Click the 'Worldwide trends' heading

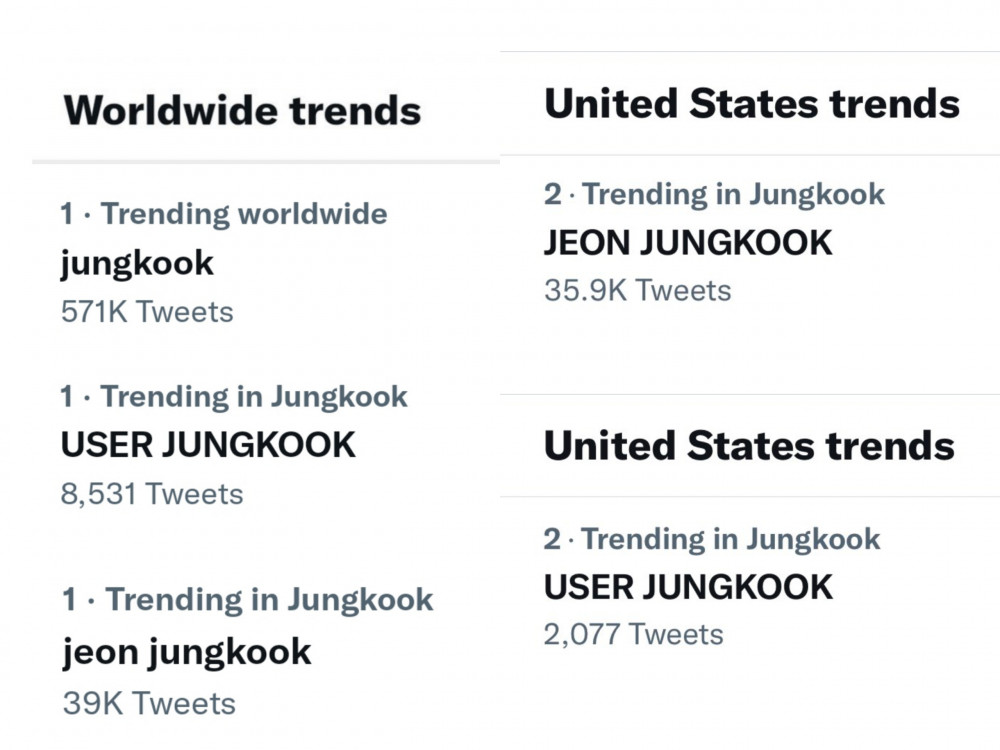pos(242,110)
